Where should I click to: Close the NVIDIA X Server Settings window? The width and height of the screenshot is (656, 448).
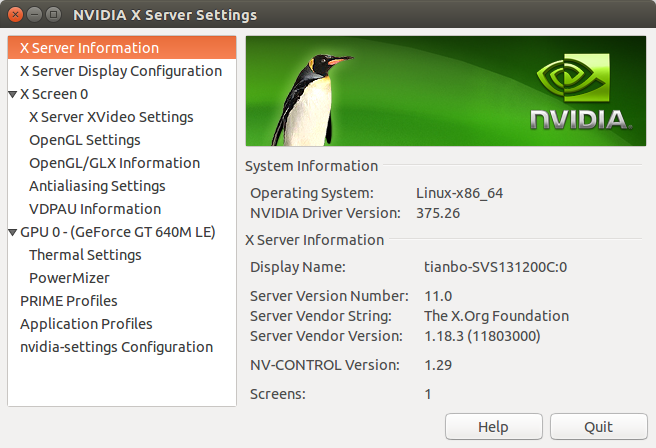tap(15, 15)
